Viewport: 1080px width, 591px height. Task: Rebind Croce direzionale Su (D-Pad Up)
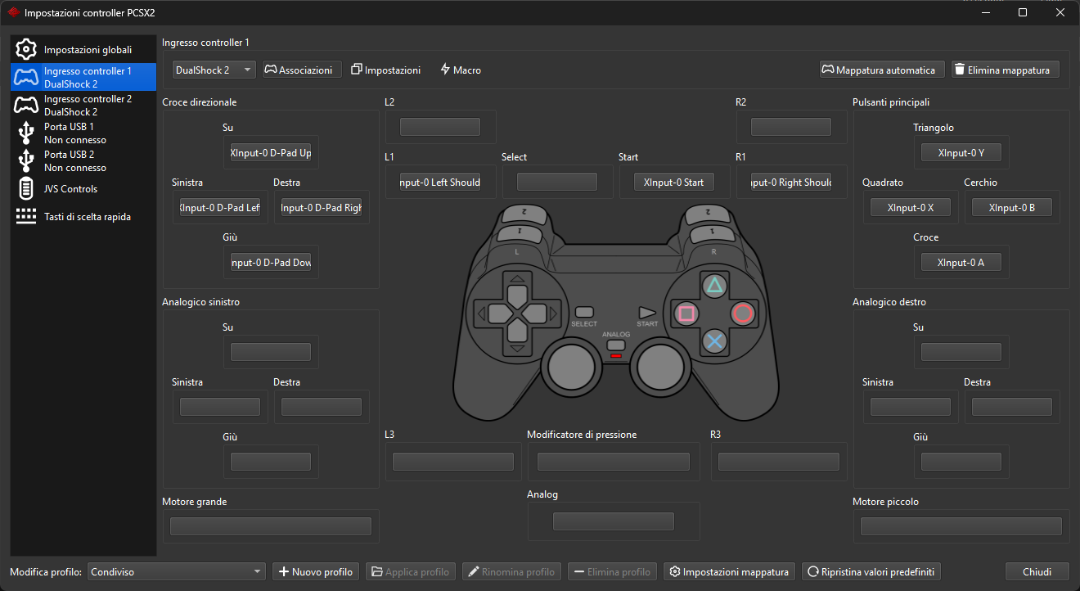pos(271,153)
